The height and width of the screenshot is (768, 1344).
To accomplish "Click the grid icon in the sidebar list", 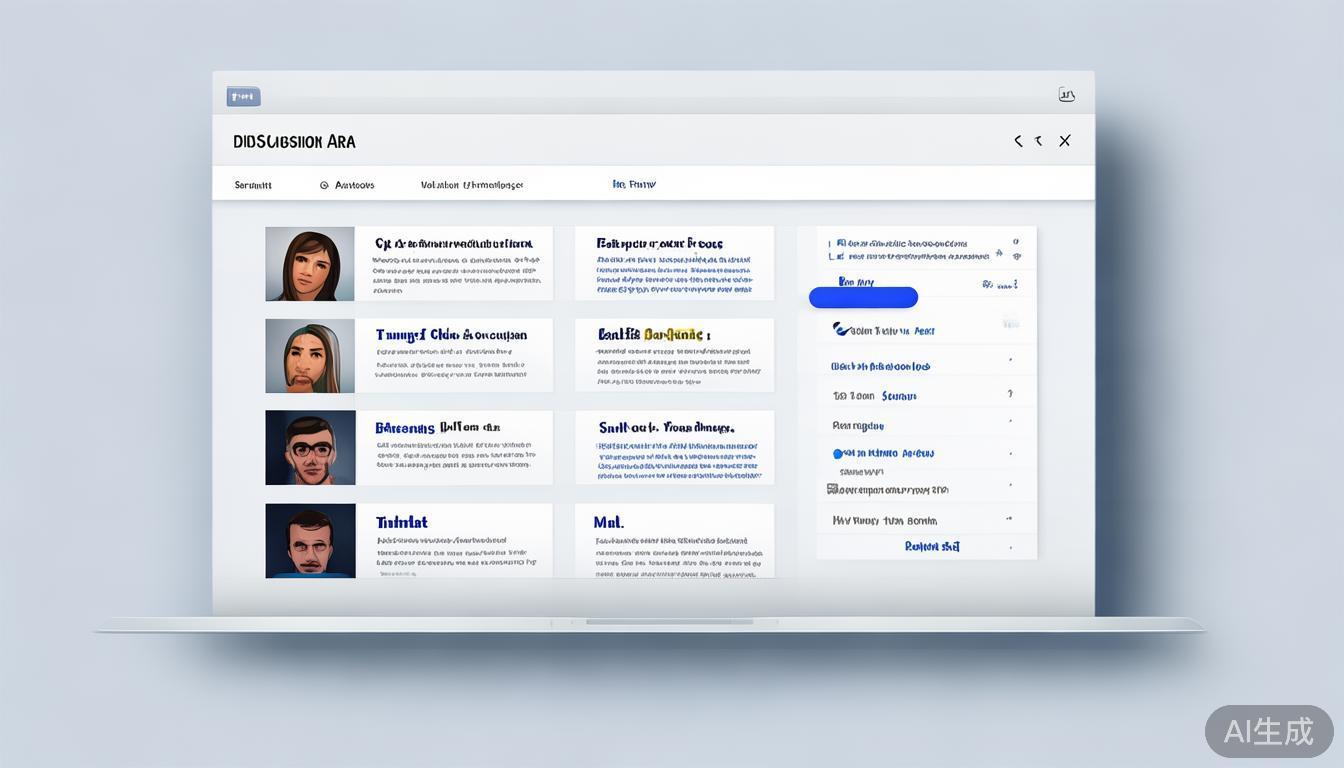I will 831,490.
